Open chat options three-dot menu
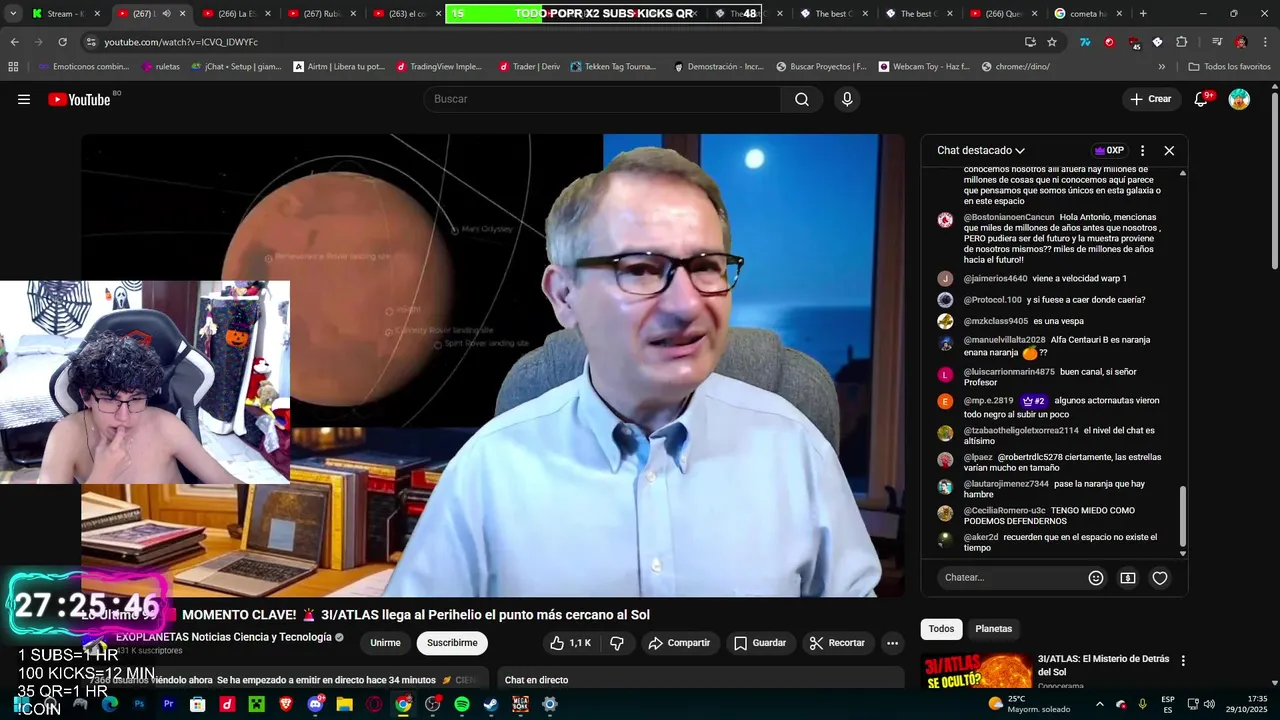 pyautogui.click(x=1142, y=150)
